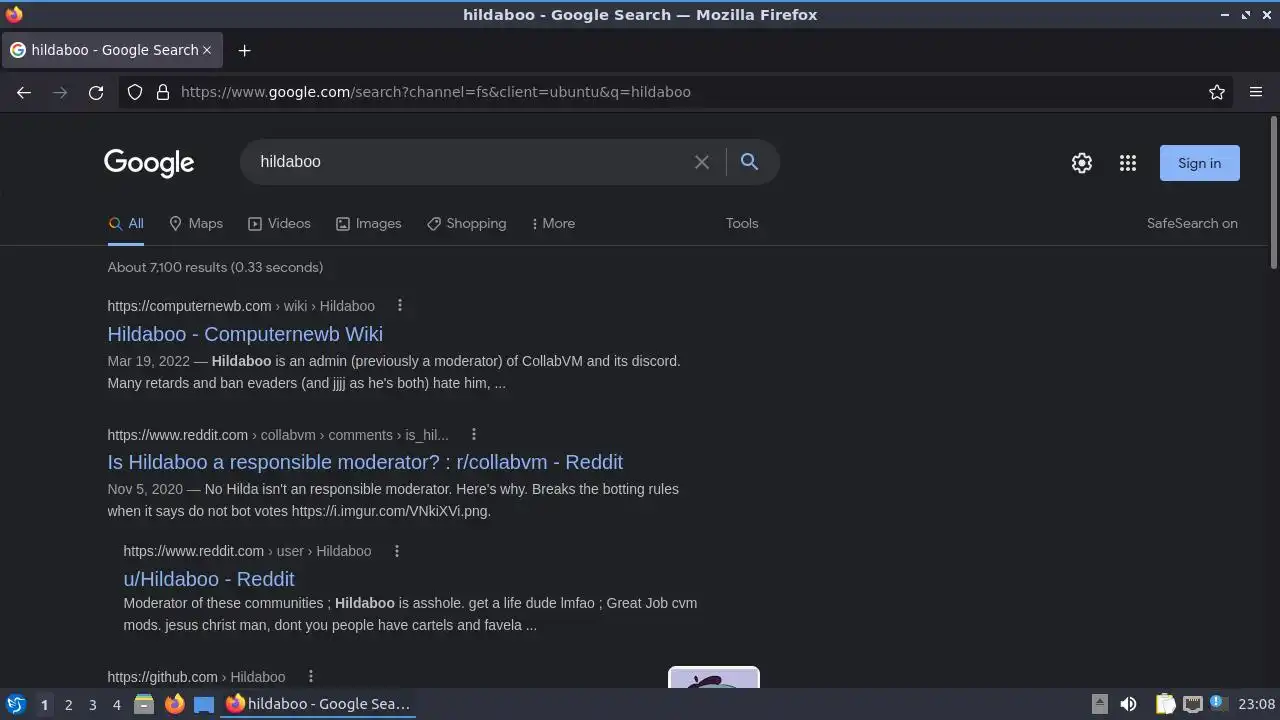Launch the file manager from the taskbar
The image size is (1280, 720).
pos(144,704)
